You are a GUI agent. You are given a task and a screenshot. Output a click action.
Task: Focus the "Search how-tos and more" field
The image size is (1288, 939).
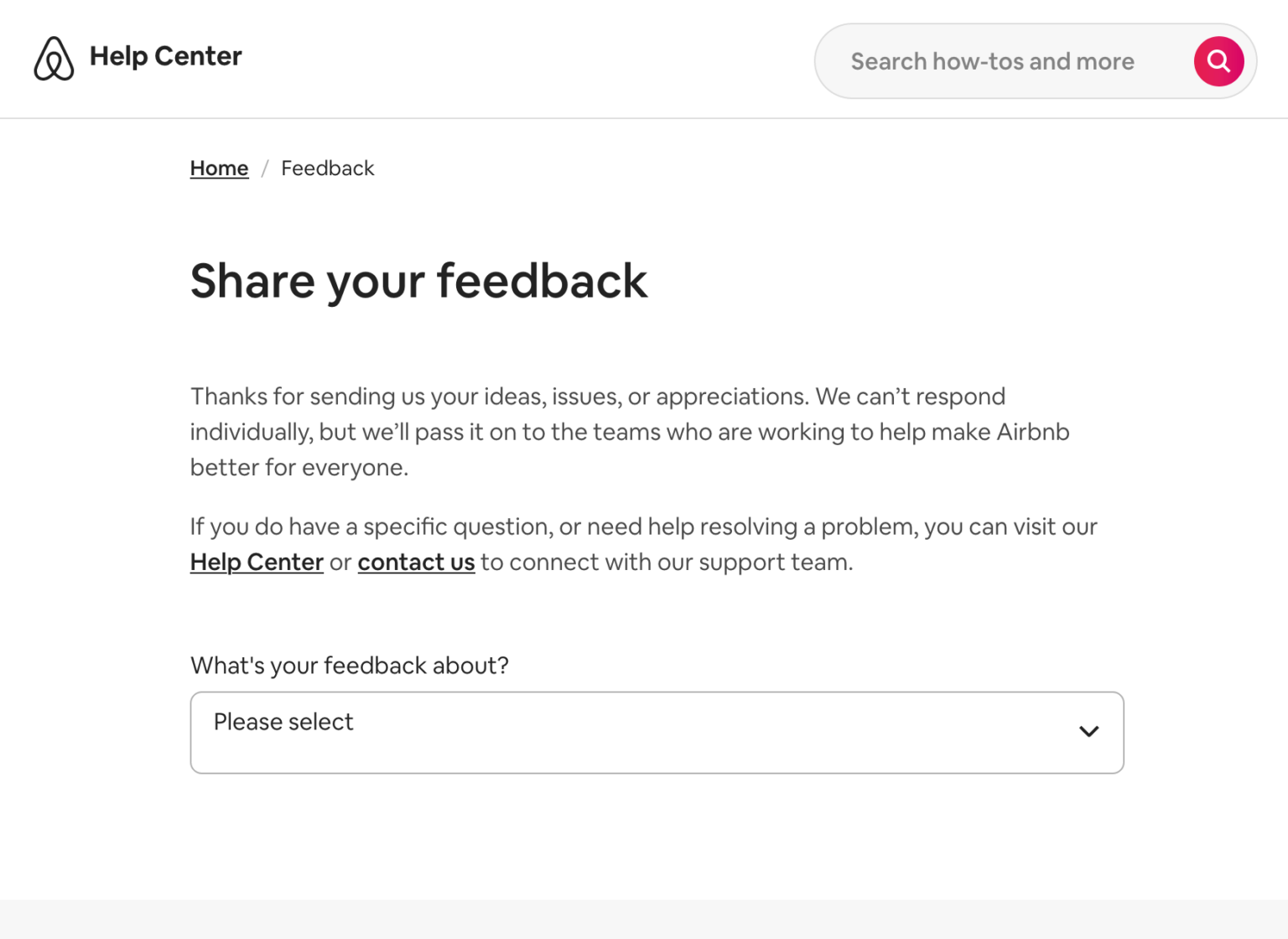pyautogui.click(x=992, y=61)
